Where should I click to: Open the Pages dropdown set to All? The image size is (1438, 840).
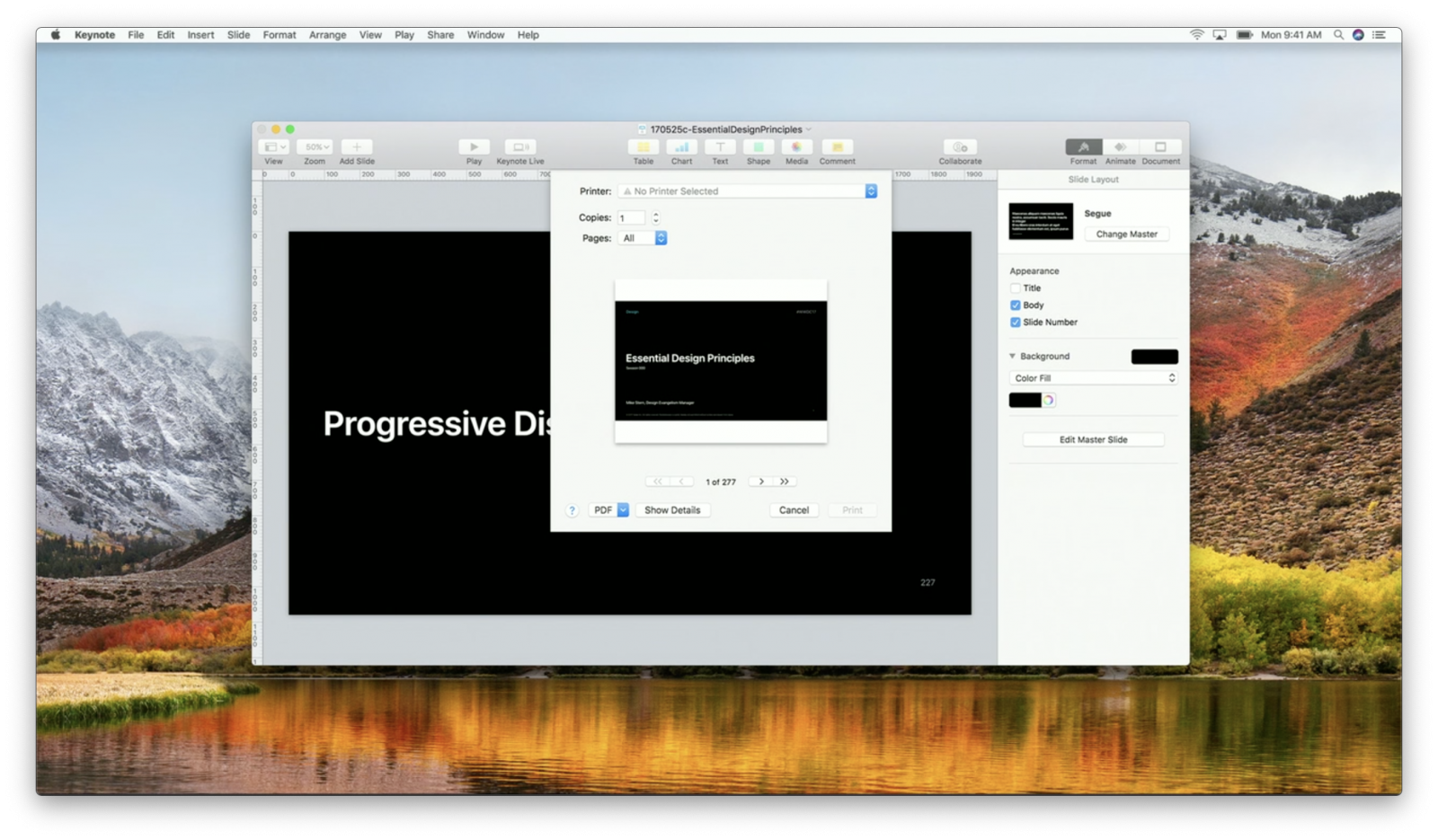[x=643, y=238]
